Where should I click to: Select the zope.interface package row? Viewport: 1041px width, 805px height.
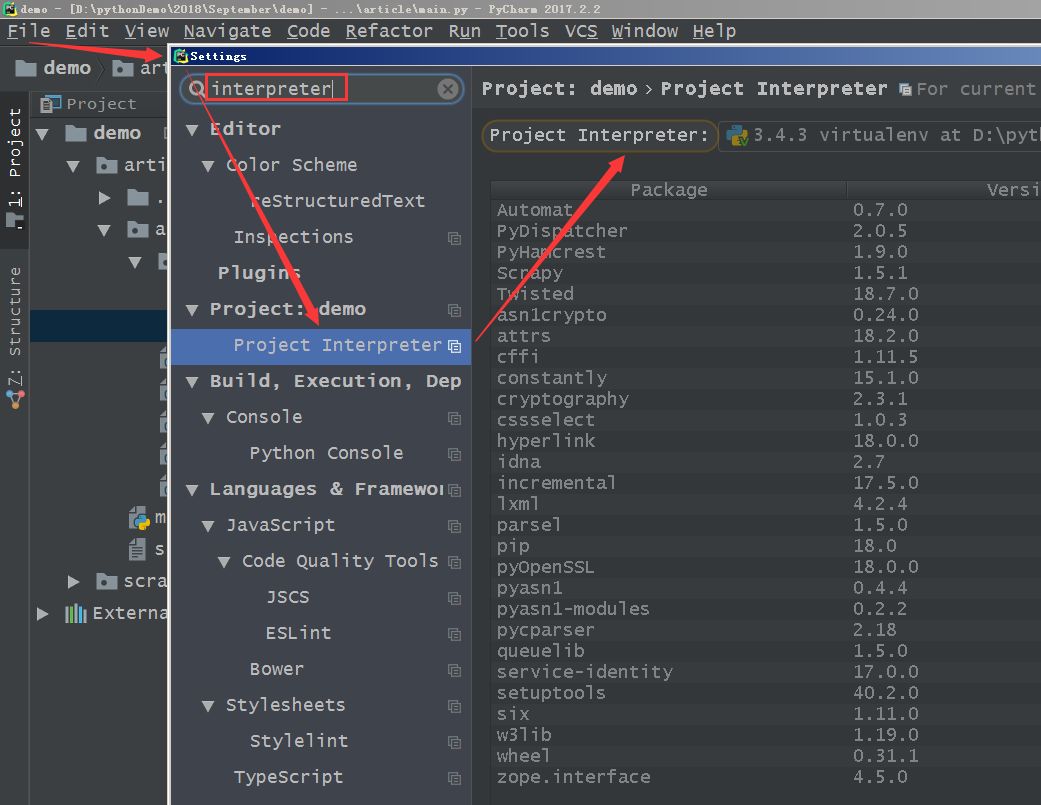click(765, 777)
